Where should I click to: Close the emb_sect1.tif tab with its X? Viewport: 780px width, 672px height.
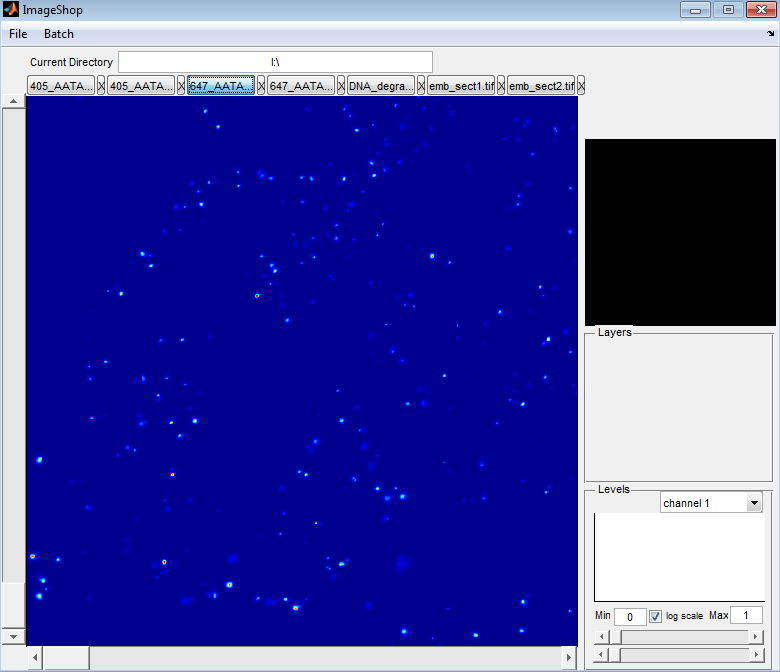click(501, 86)
